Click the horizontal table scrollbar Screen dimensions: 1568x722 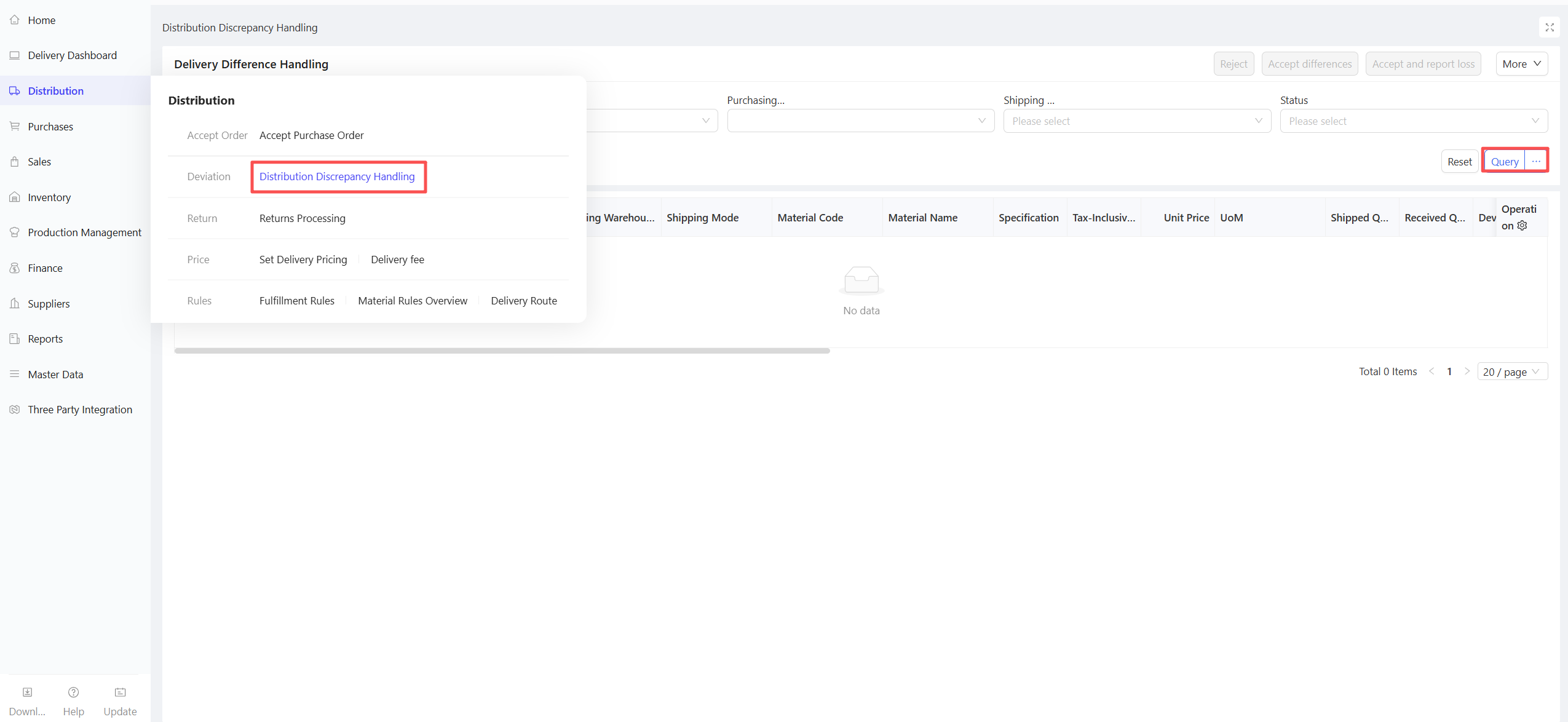tap(502, 351)
